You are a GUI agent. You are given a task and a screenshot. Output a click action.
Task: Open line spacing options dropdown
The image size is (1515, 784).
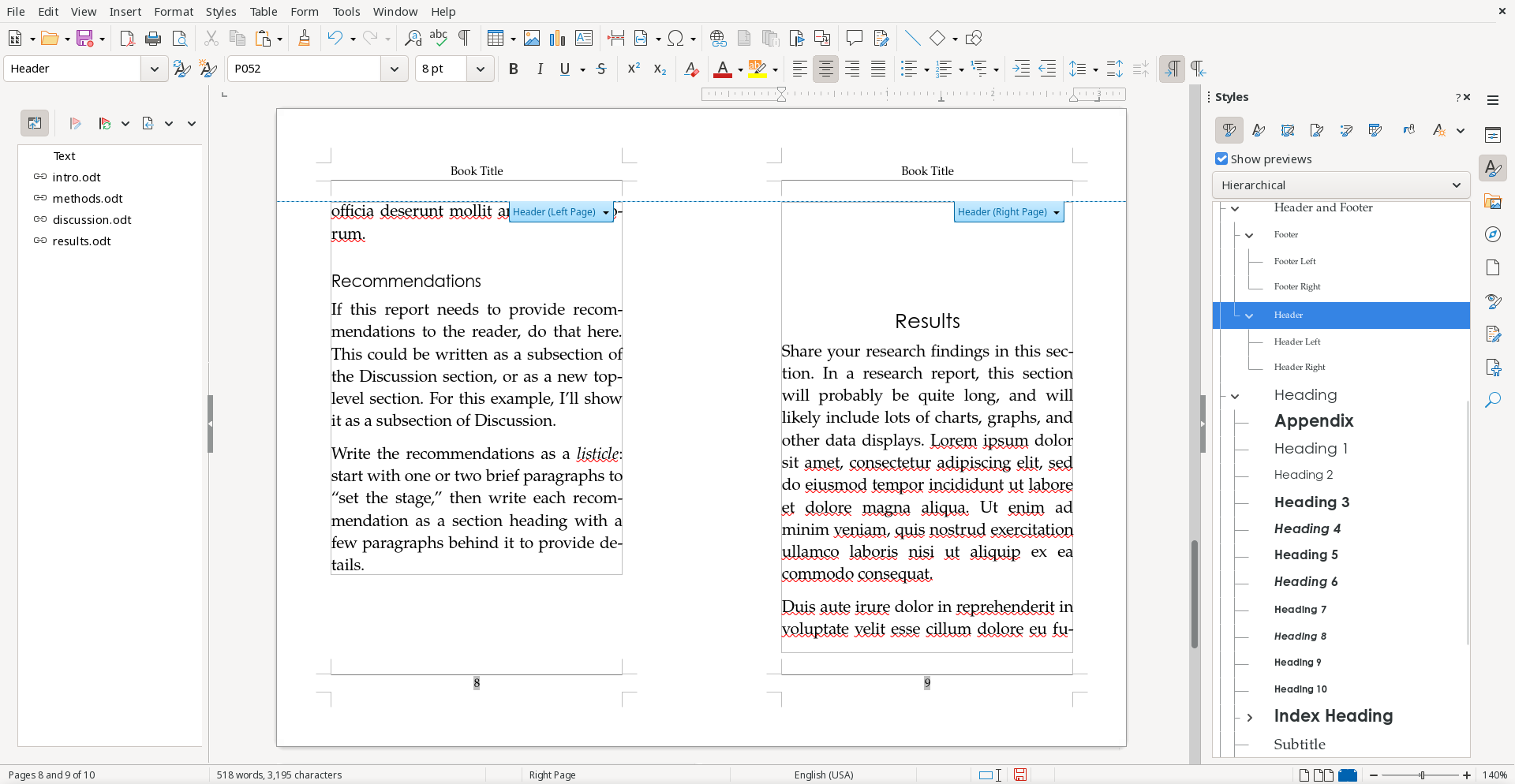pyautogui.click(x=1095, y=69)
